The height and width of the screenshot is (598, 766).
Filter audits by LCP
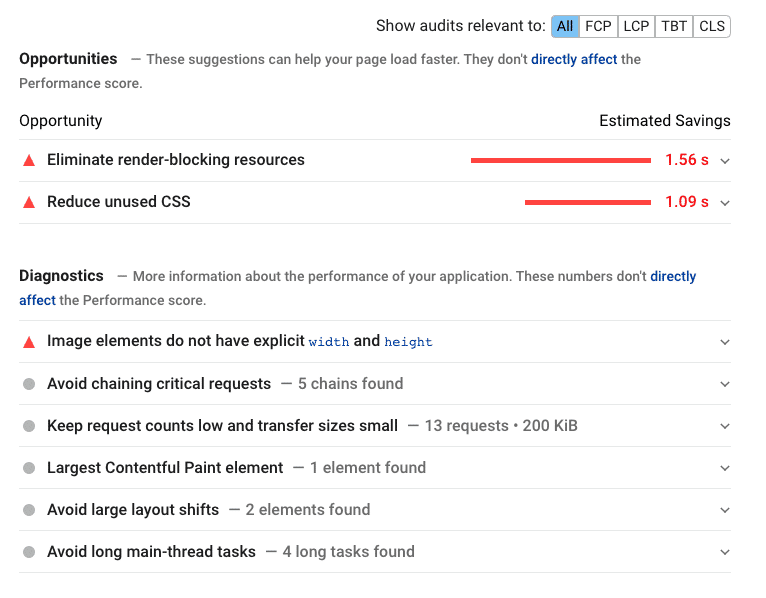636,26
